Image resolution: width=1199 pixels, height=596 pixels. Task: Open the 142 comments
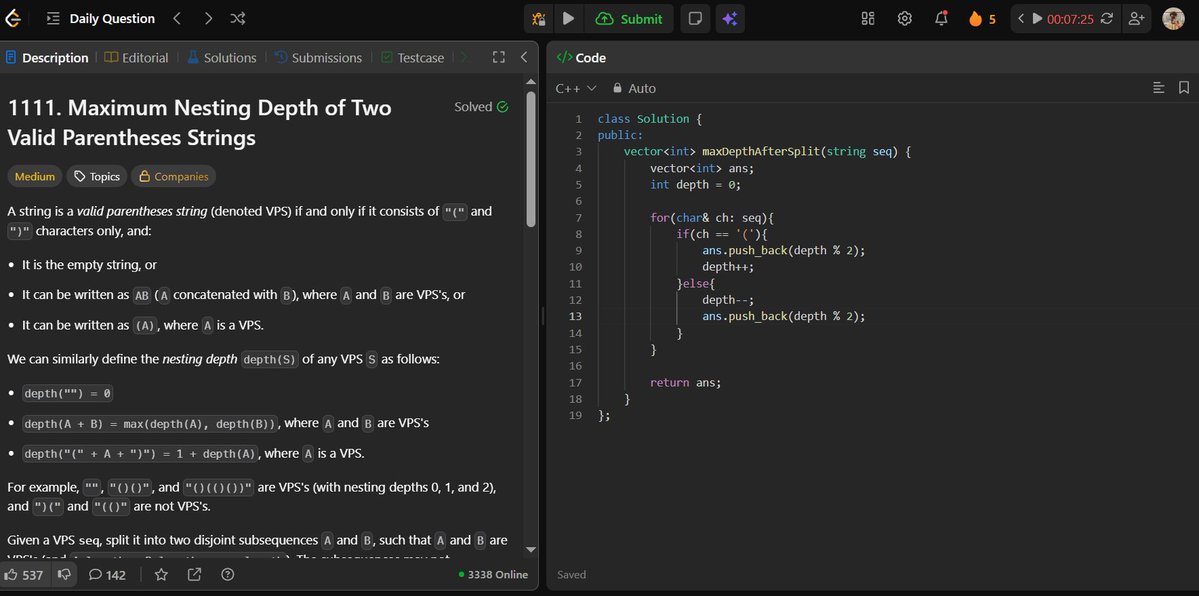(107, 575)
